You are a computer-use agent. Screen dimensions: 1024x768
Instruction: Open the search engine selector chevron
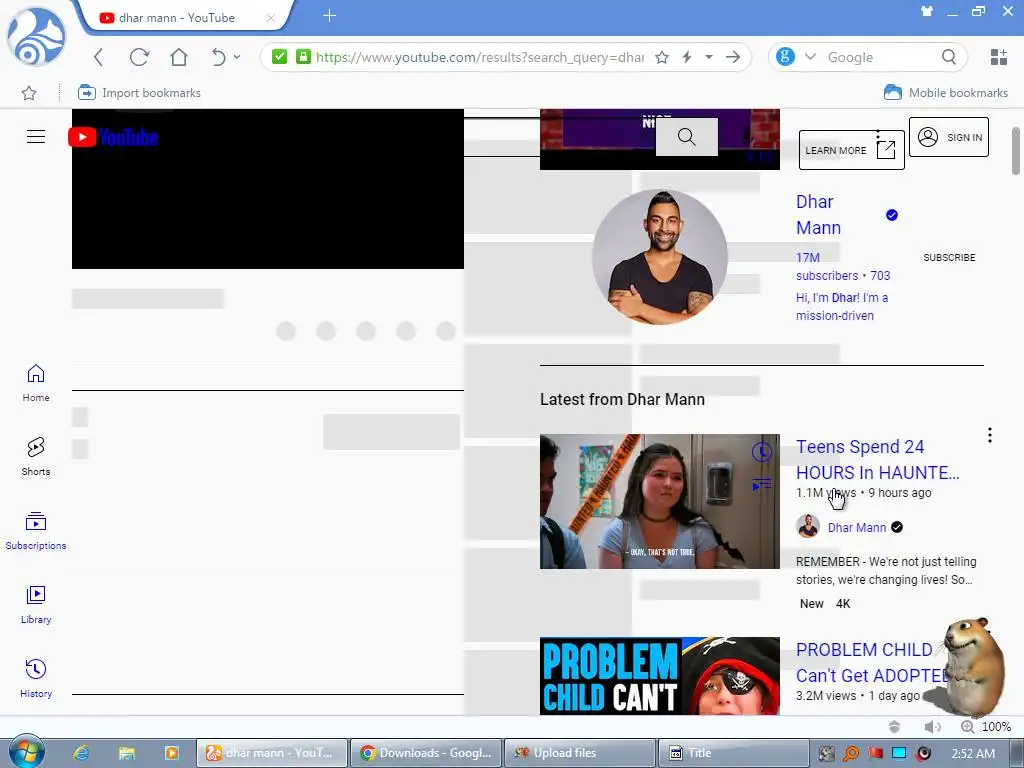[x=810, y=57]
